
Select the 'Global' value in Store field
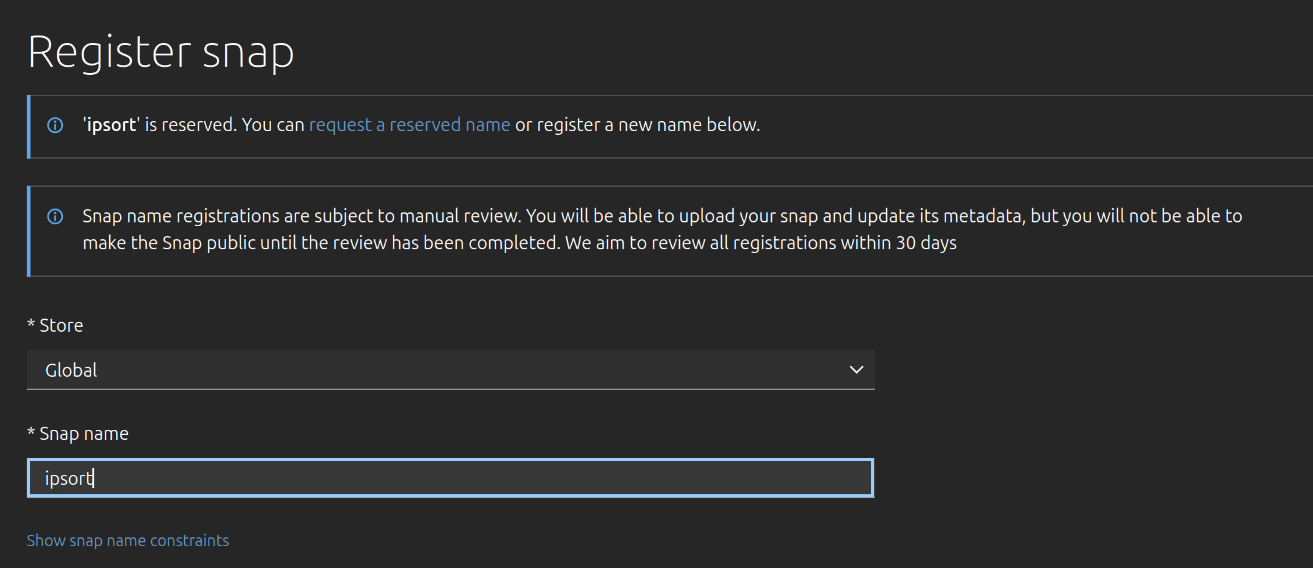click(x=71, y=370)
